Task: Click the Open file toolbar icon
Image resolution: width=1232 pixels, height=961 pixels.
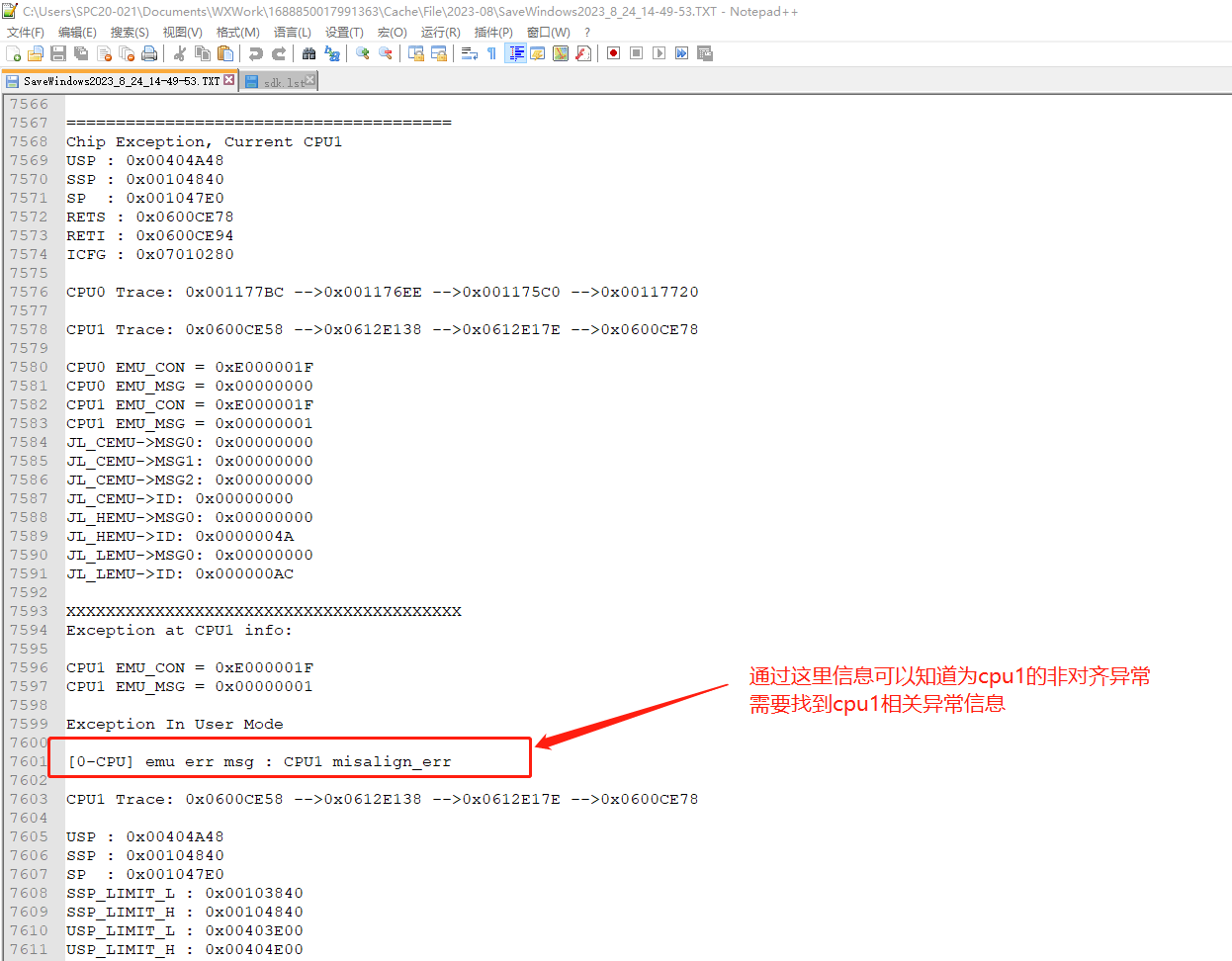Action: [36, 53]
